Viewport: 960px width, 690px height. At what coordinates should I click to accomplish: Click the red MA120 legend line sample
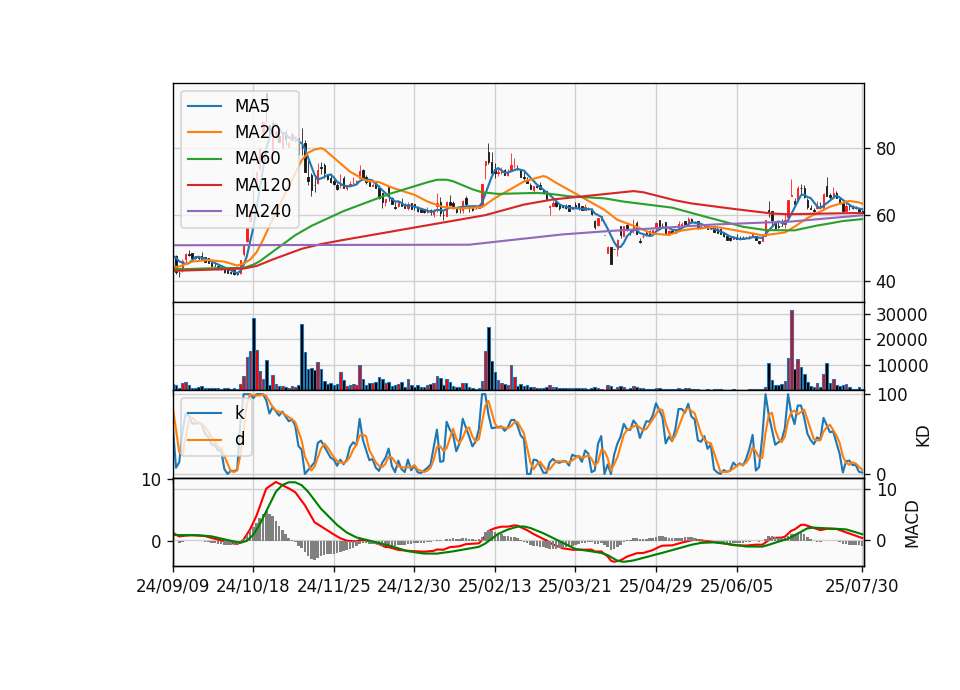click(204, 185)
